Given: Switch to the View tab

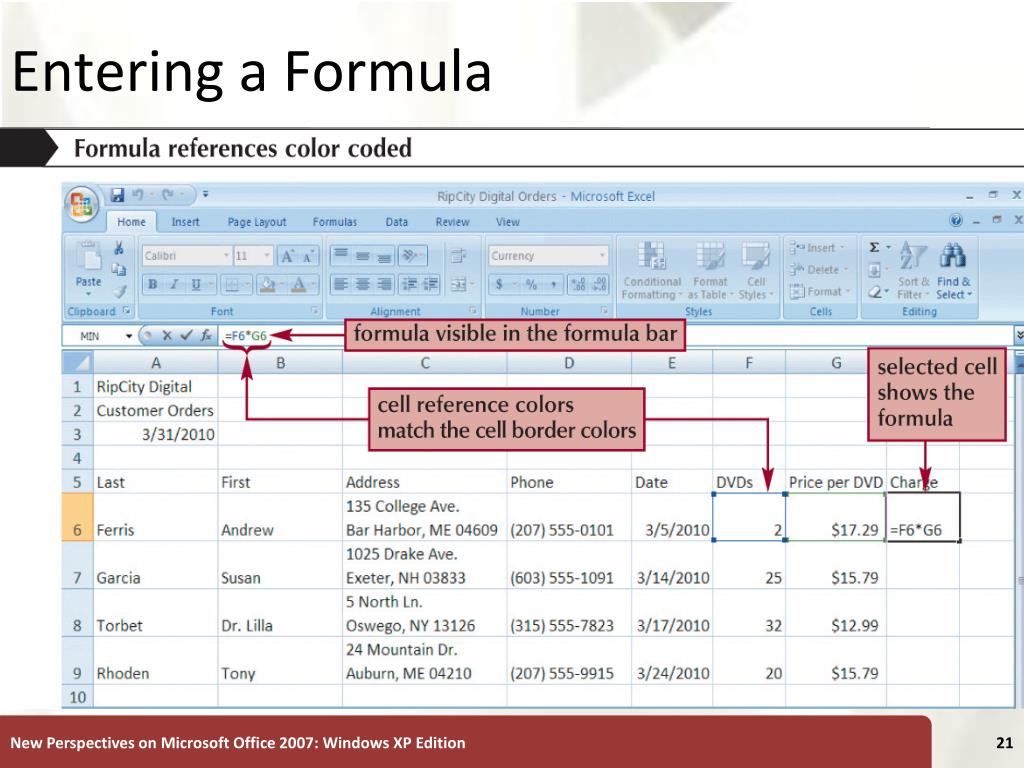Looking at the screenshot, I should click(x=507, y=222).
